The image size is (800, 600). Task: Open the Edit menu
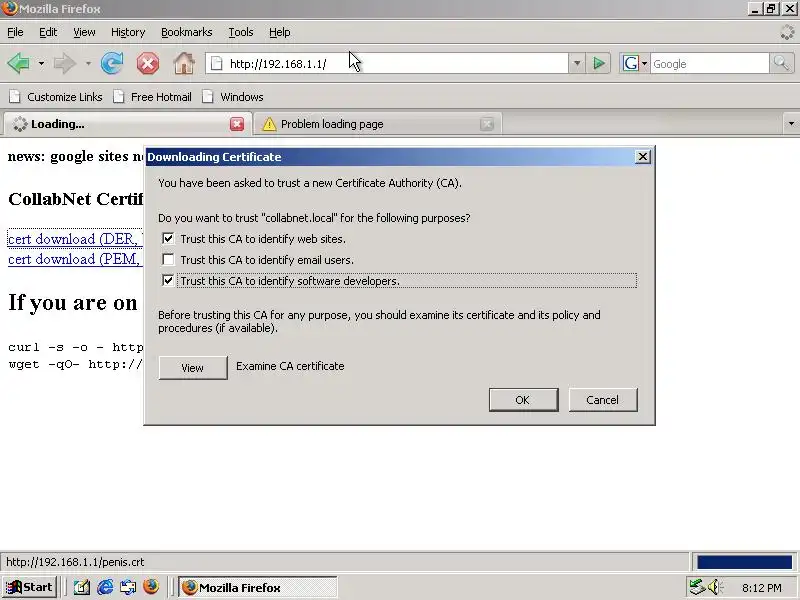point(48,32)
